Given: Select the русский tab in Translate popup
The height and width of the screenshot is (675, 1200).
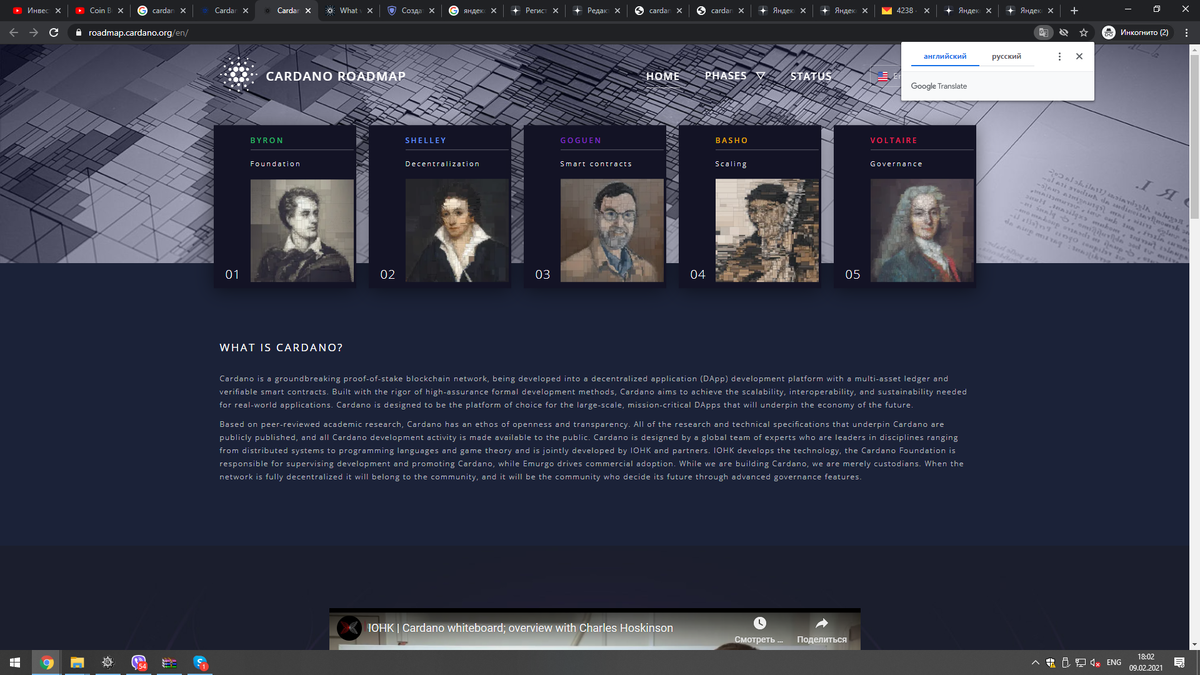Looking at the screenshot, I should 1006,57.
